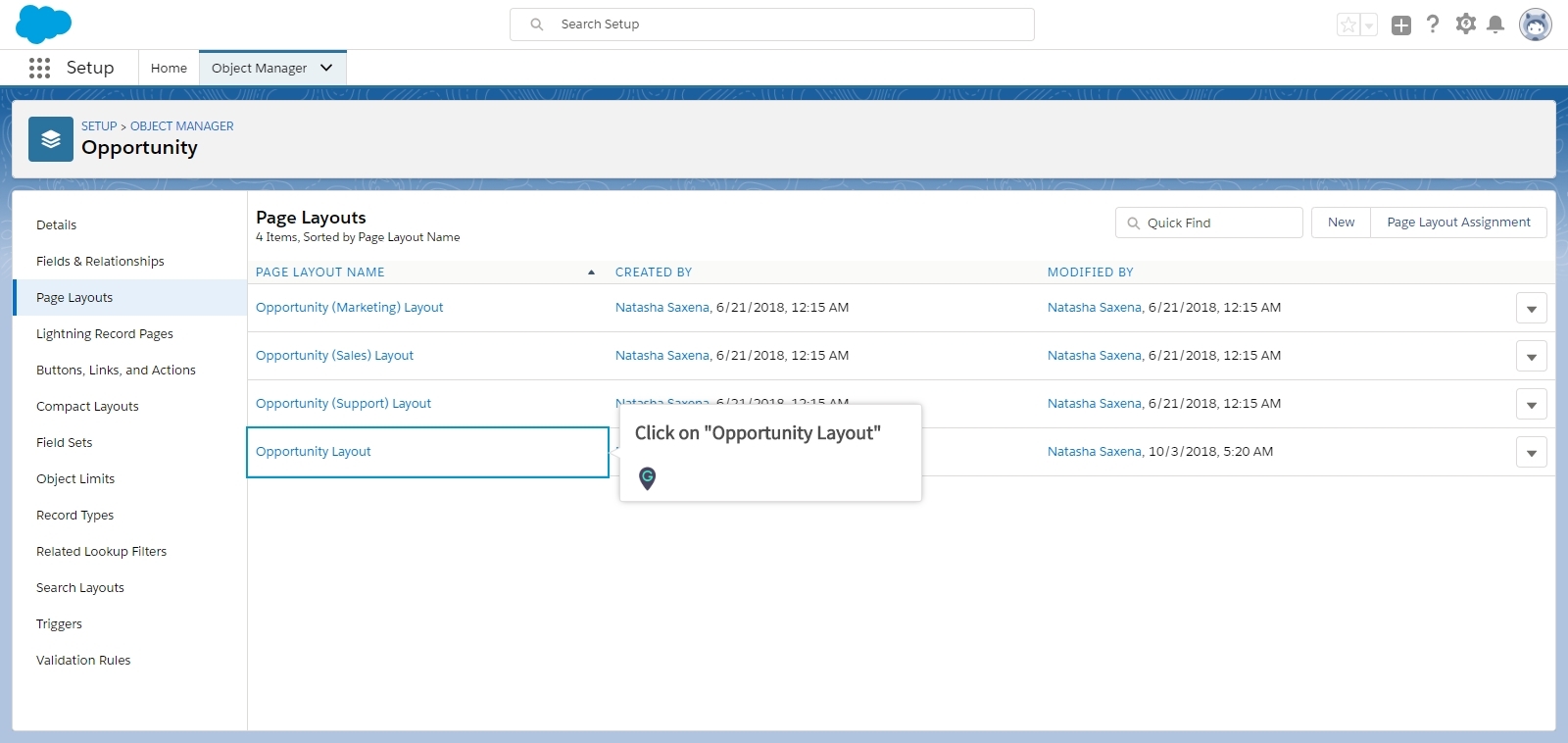Focus the Search Setup field
This screenshot has height=743, width=1568.
coord(772,25)
